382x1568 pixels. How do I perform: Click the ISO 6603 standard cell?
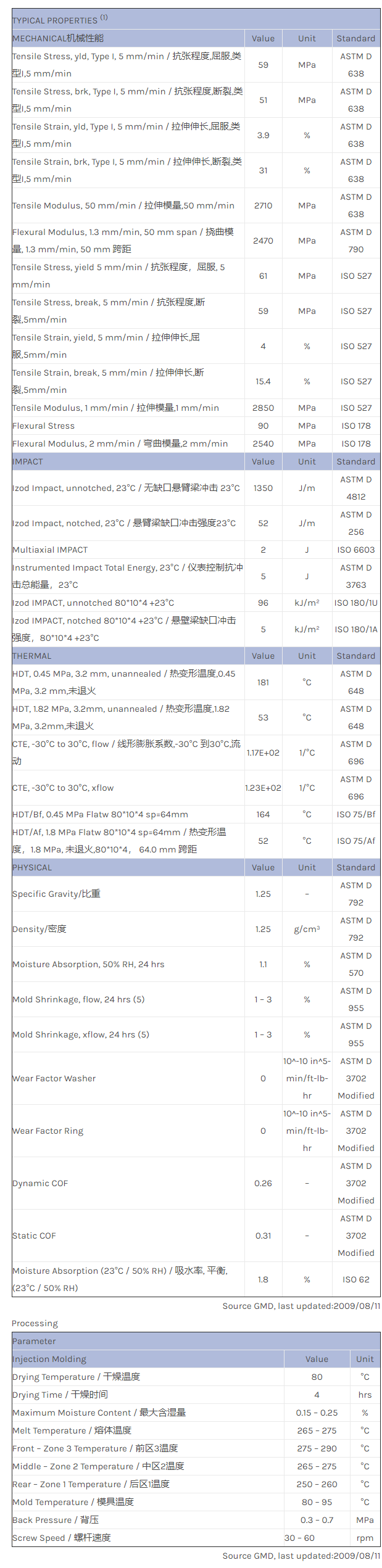click(x=355, y=550)
